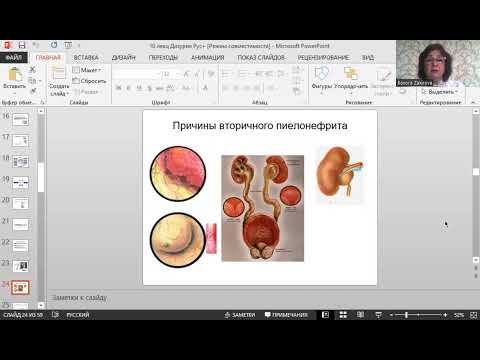The height and width of the screenshot is (360, 480).
Task: Select slide 20 thumbnail
Action: click(20, 203)
